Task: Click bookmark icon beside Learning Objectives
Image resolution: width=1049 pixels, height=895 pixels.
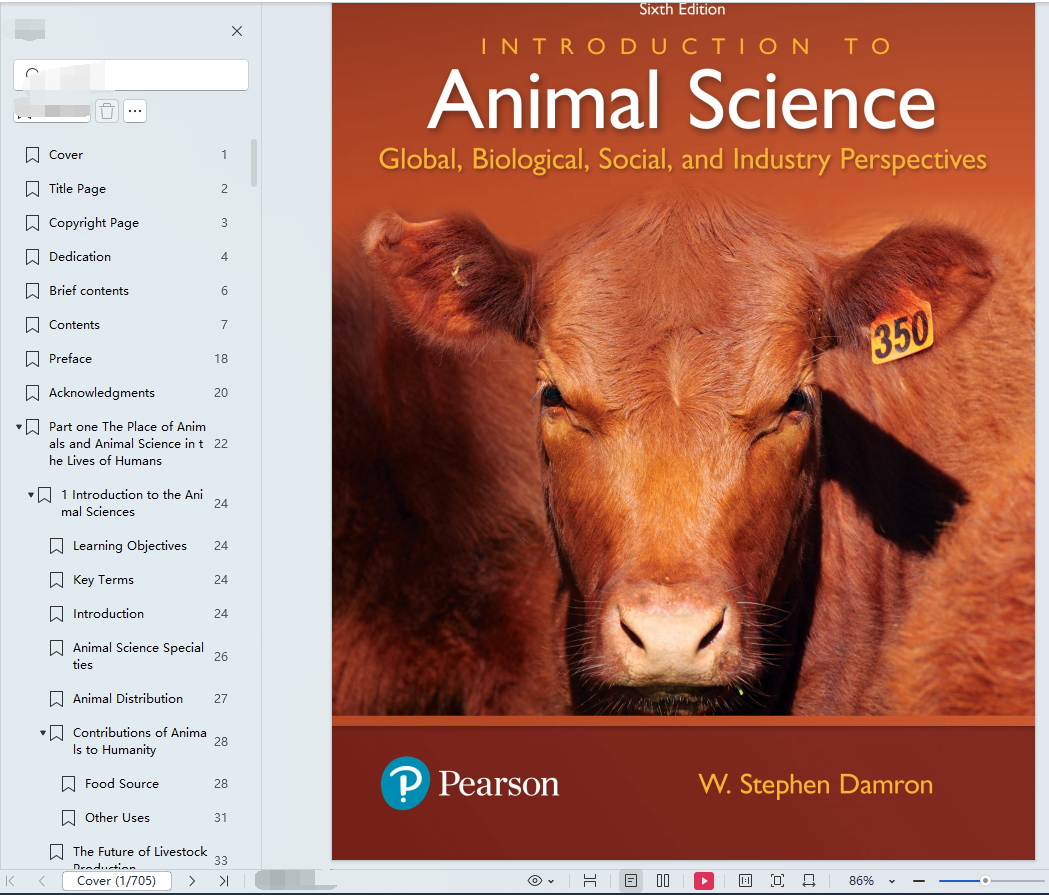Action: pyautogui.click(x=56, y=546)
